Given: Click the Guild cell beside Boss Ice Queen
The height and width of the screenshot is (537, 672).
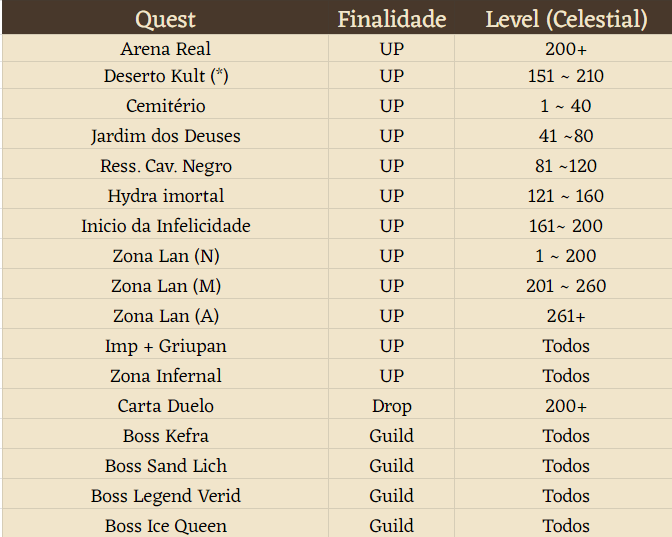Looking at the screenshot, I should (x=392, y=523).
